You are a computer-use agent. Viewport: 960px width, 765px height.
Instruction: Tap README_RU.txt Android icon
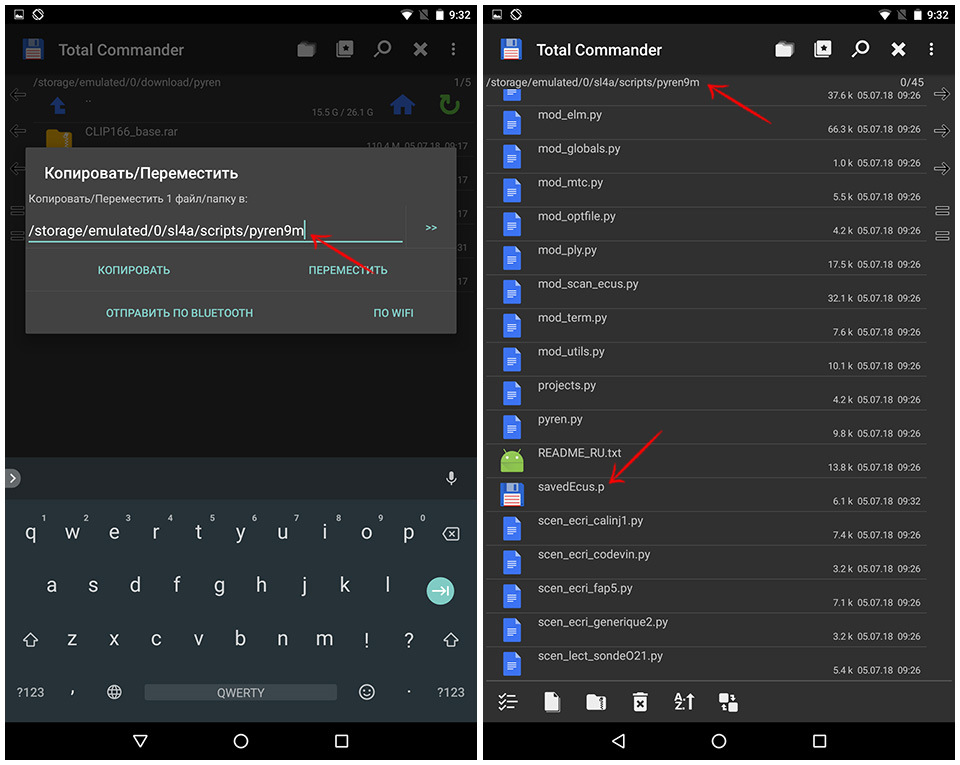[512, 461]
